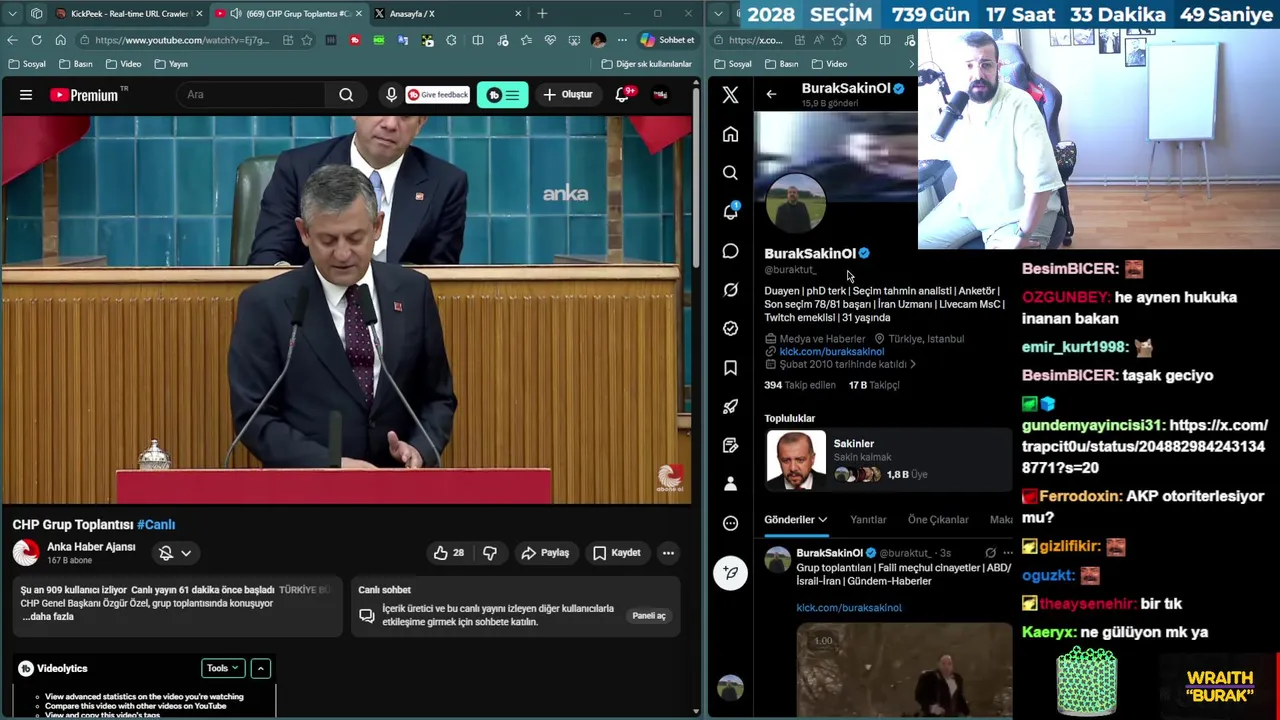This screenshot has height=720, width=1280.
Task: Open the Sakinler community card
Action: (888, 460)
